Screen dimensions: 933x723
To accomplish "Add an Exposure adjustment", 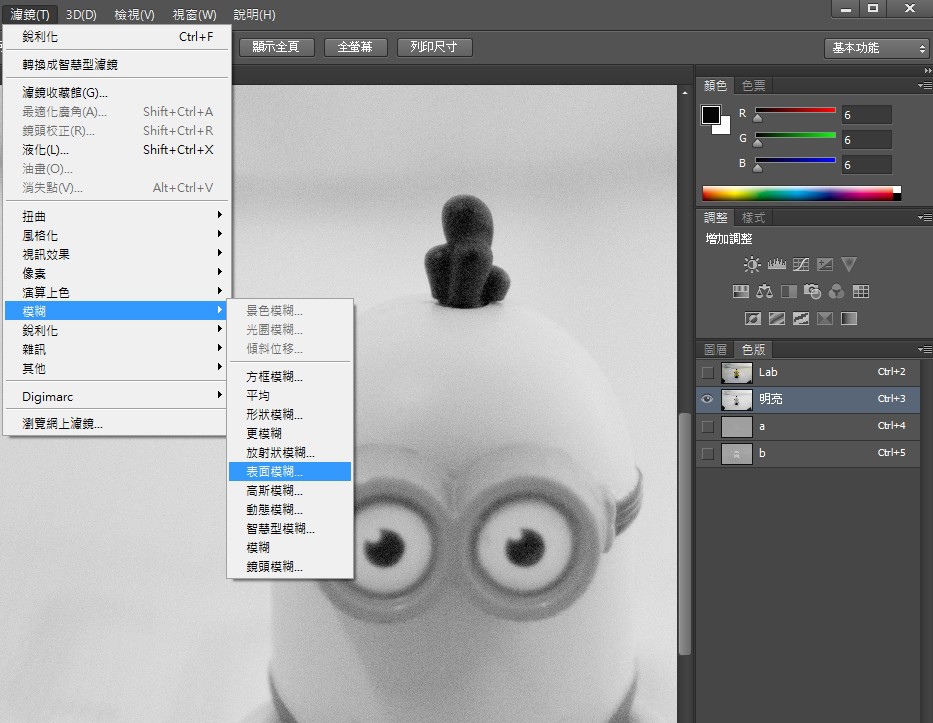I will coord(825,264).
